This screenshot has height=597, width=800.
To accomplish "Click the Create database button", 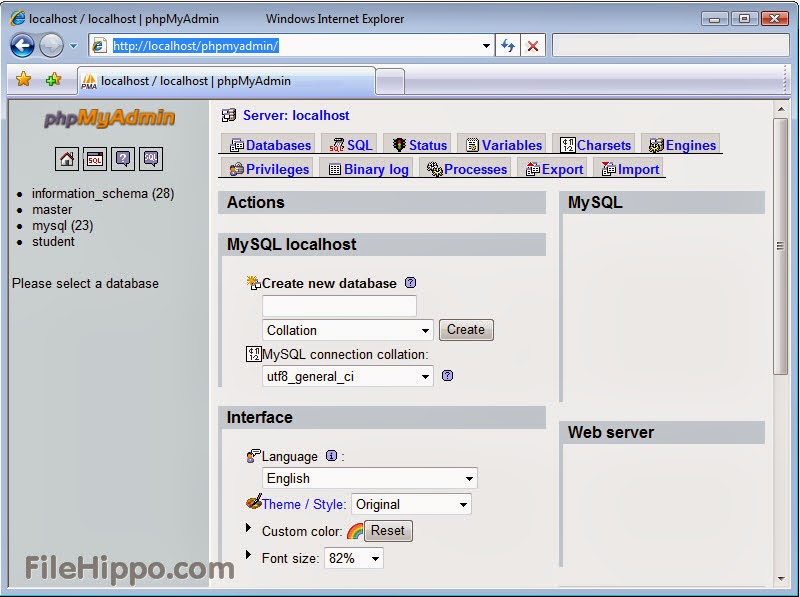I will (x=466, y=330).
